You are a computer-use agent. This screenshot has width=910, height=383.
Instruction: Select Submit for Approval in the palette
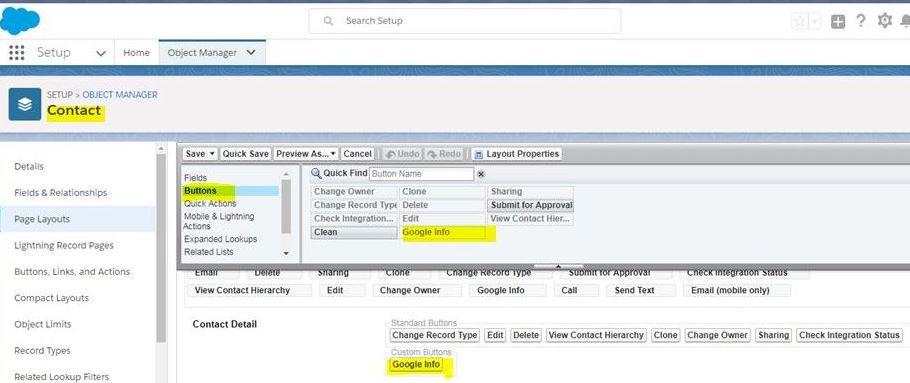click(530, 205)
